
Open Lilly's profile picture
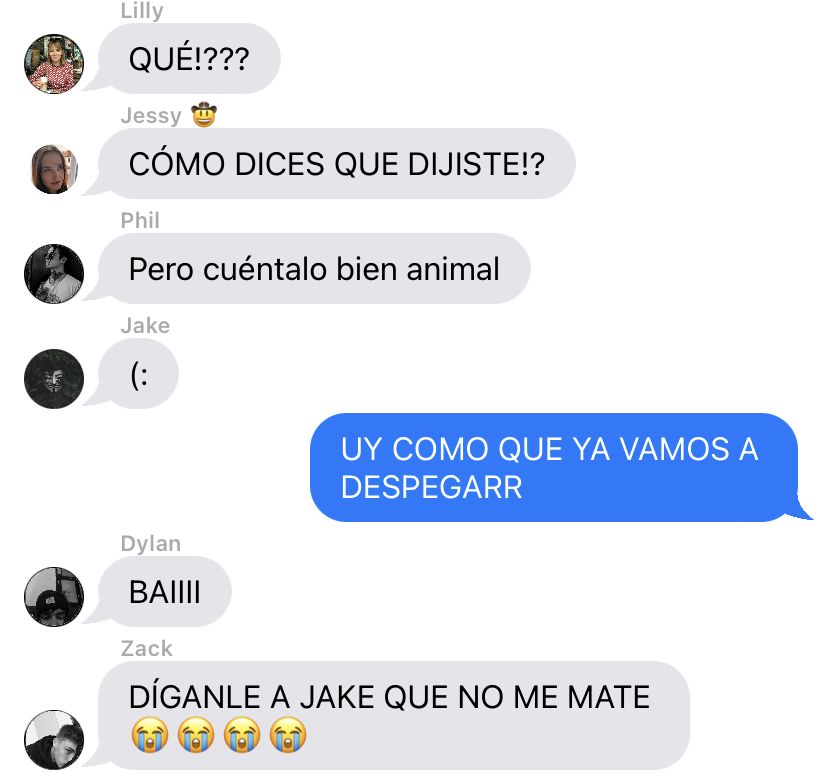(54, 64)
